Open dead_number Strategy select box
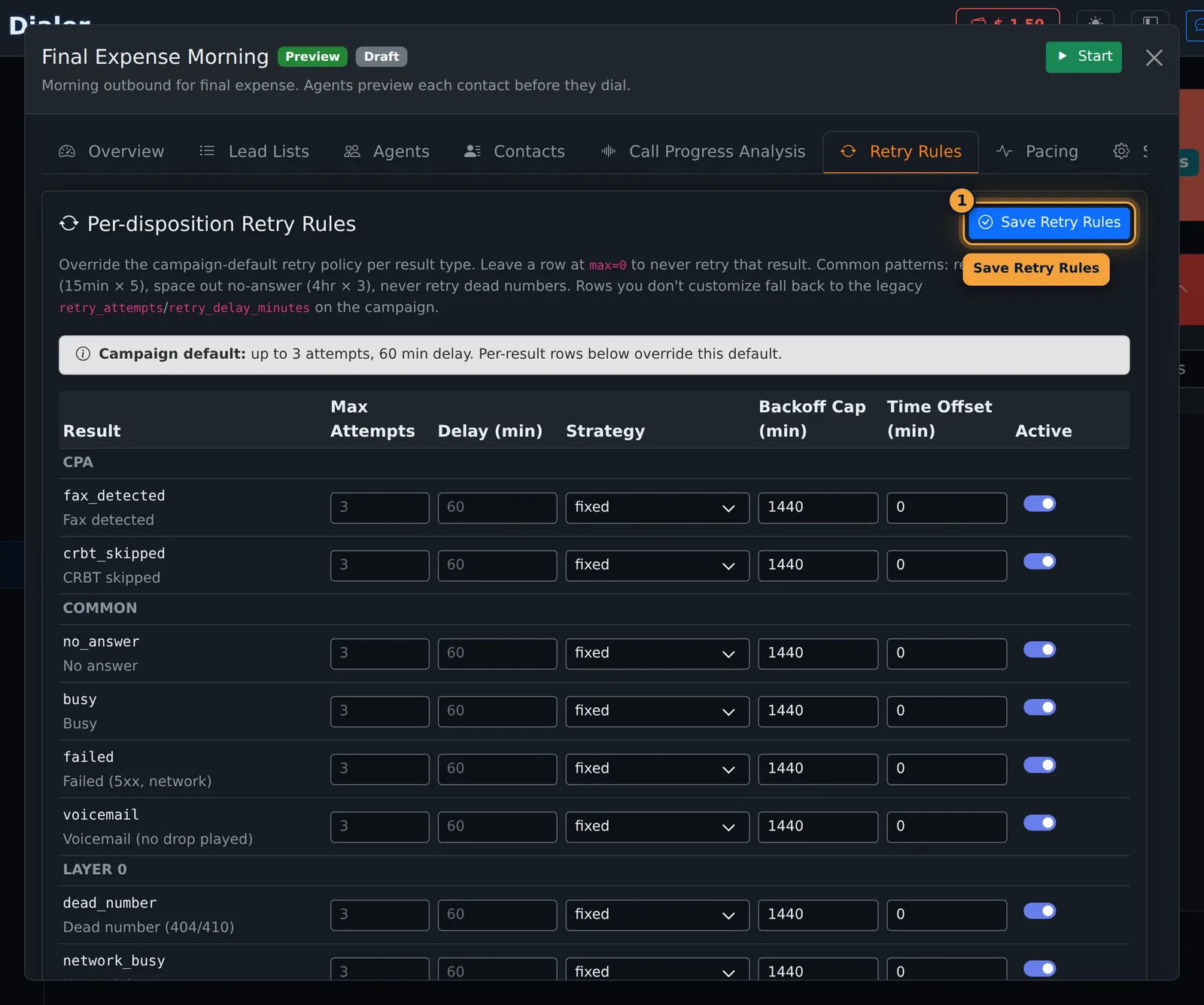Screen dimensions: 1204x1005 tap(657, 915)
